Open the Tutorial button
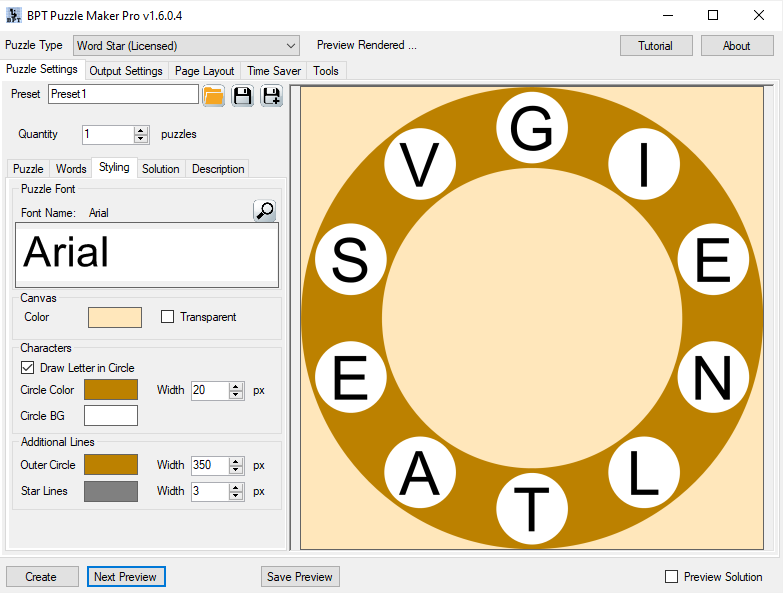Viewport: 783px width, 593px height. [656, 45]
